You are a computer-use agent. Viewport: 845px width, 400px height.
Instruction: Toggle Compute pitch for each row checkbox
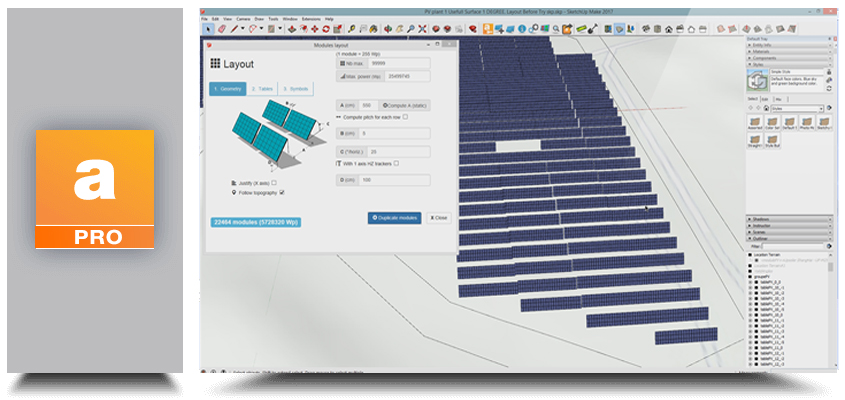(405, 117)
